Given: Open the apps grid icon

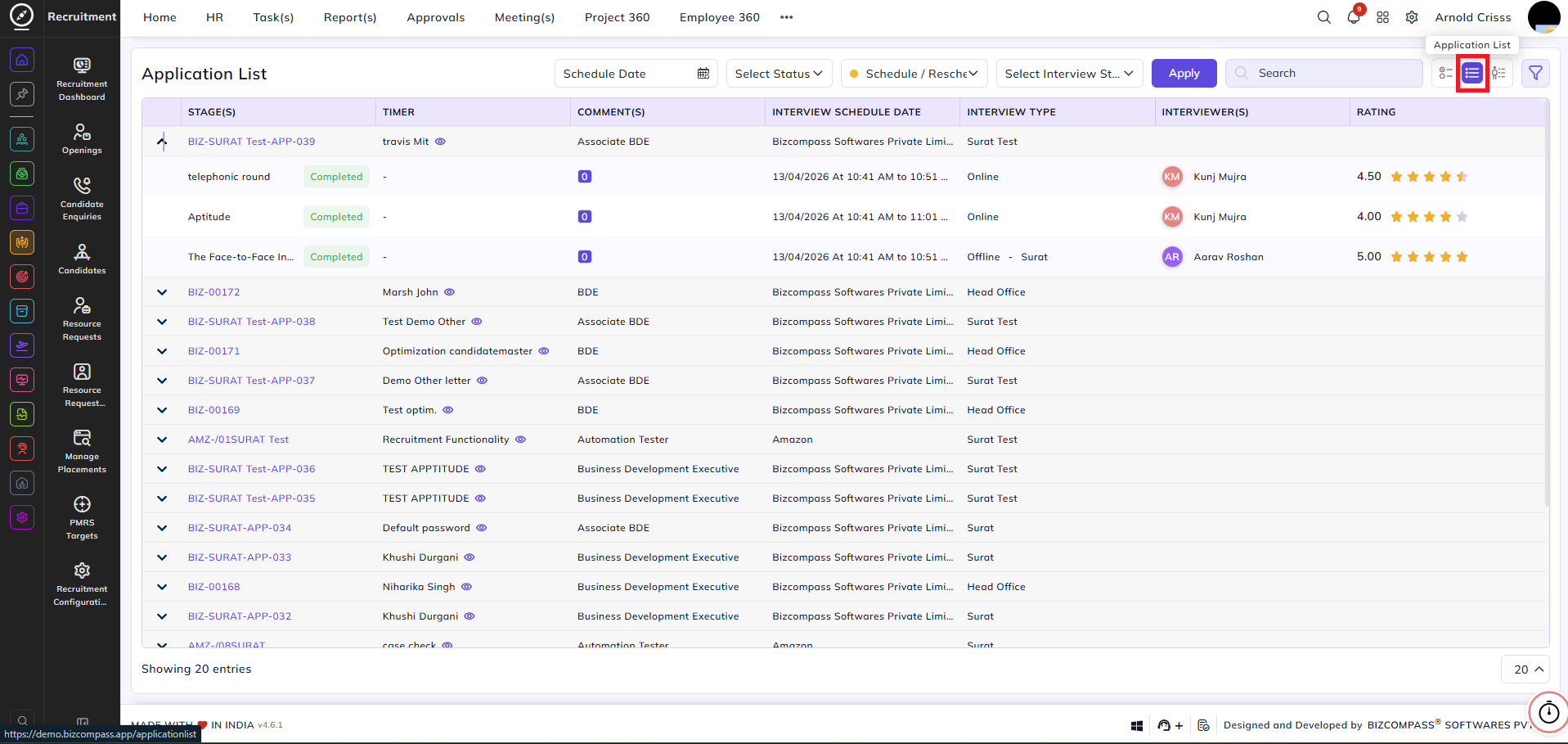Looking at the screenshot, I should 1382,17.
